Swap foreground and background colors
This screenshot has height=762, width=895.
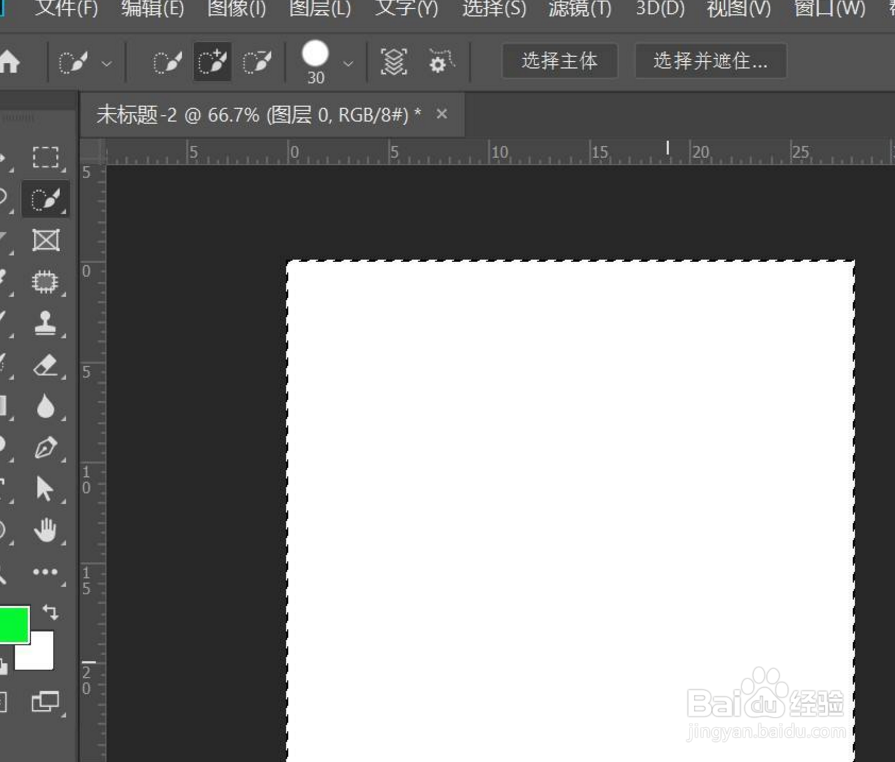tap(51, 612)
